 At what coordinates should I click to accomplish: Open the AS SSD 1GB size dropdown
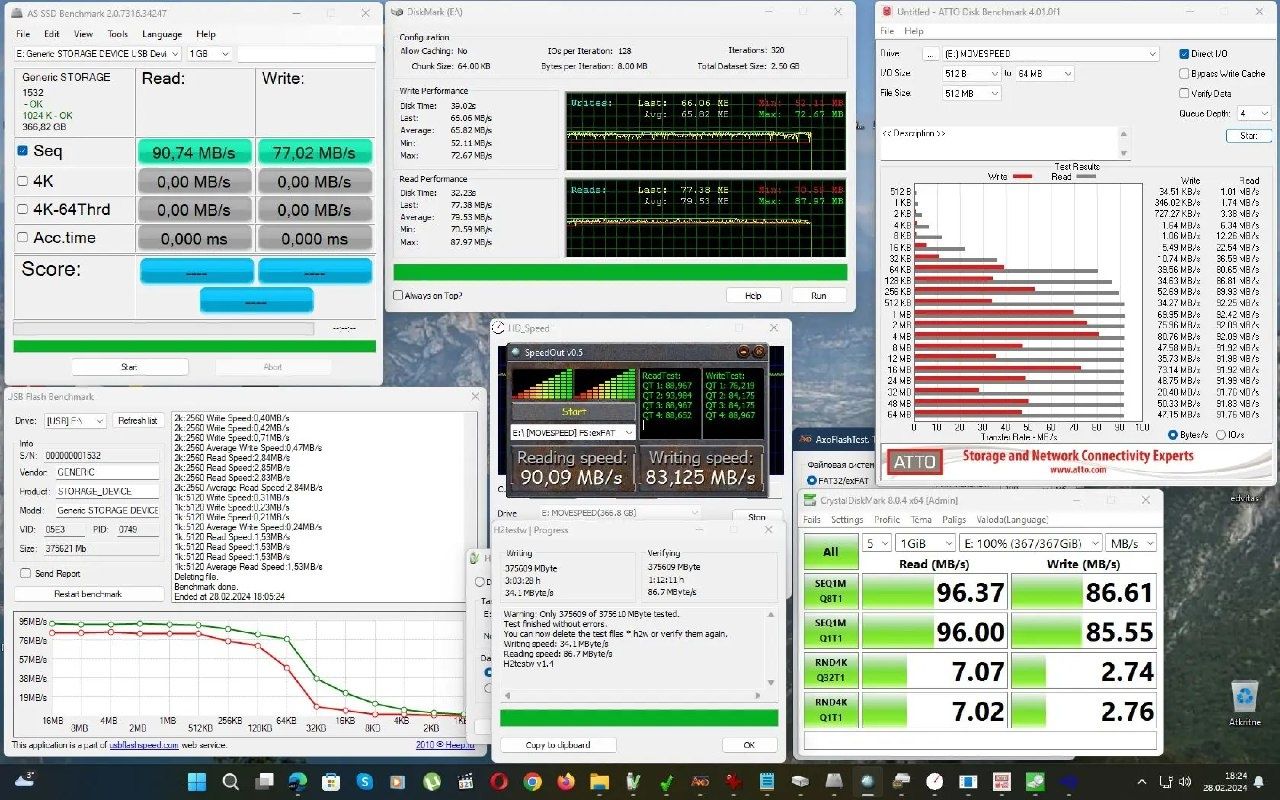210,54
